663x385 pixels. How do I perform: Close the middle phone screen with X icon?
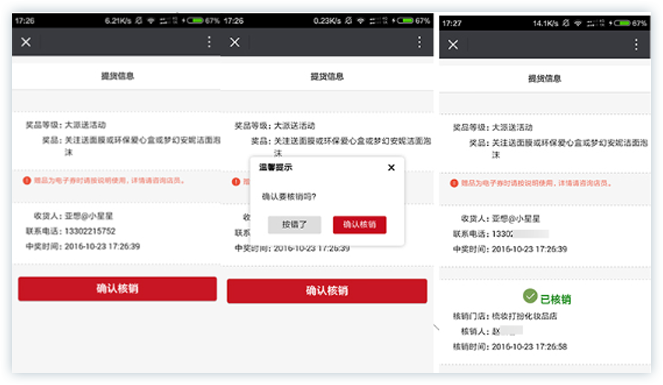point(235,42)
